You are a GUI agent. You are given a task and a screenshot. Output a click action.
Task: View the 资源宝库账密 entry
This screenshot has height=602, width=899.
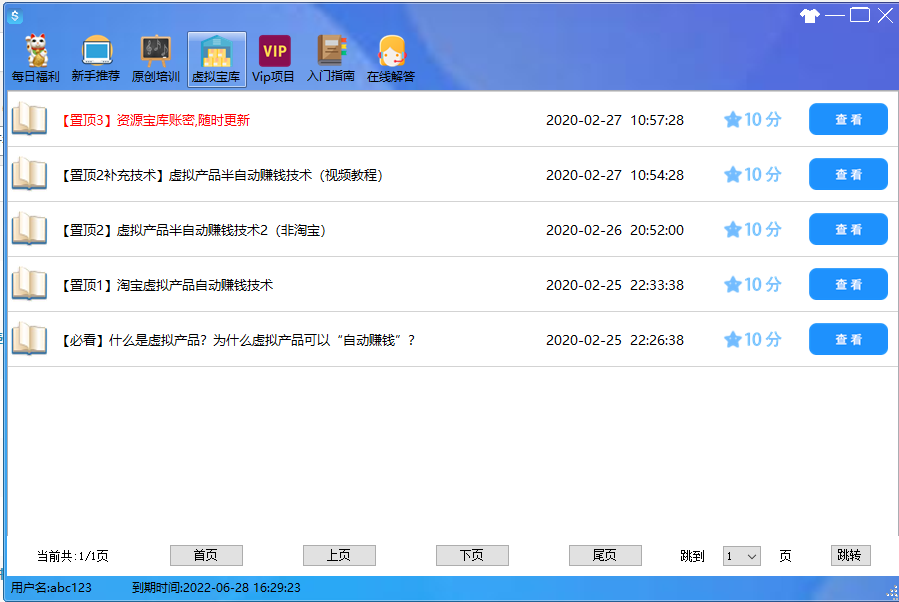[848, 120]
